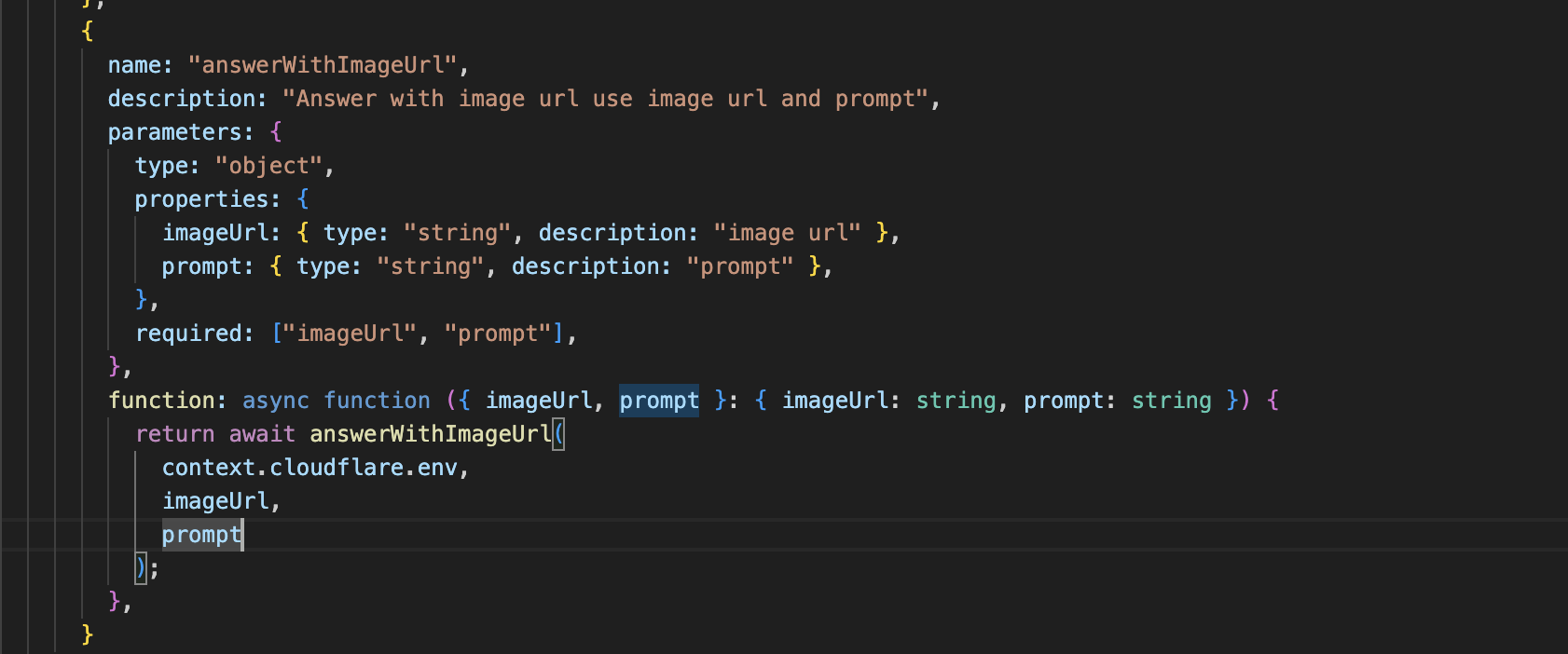
Task: Click the async keyword
Action: point(275,401)
